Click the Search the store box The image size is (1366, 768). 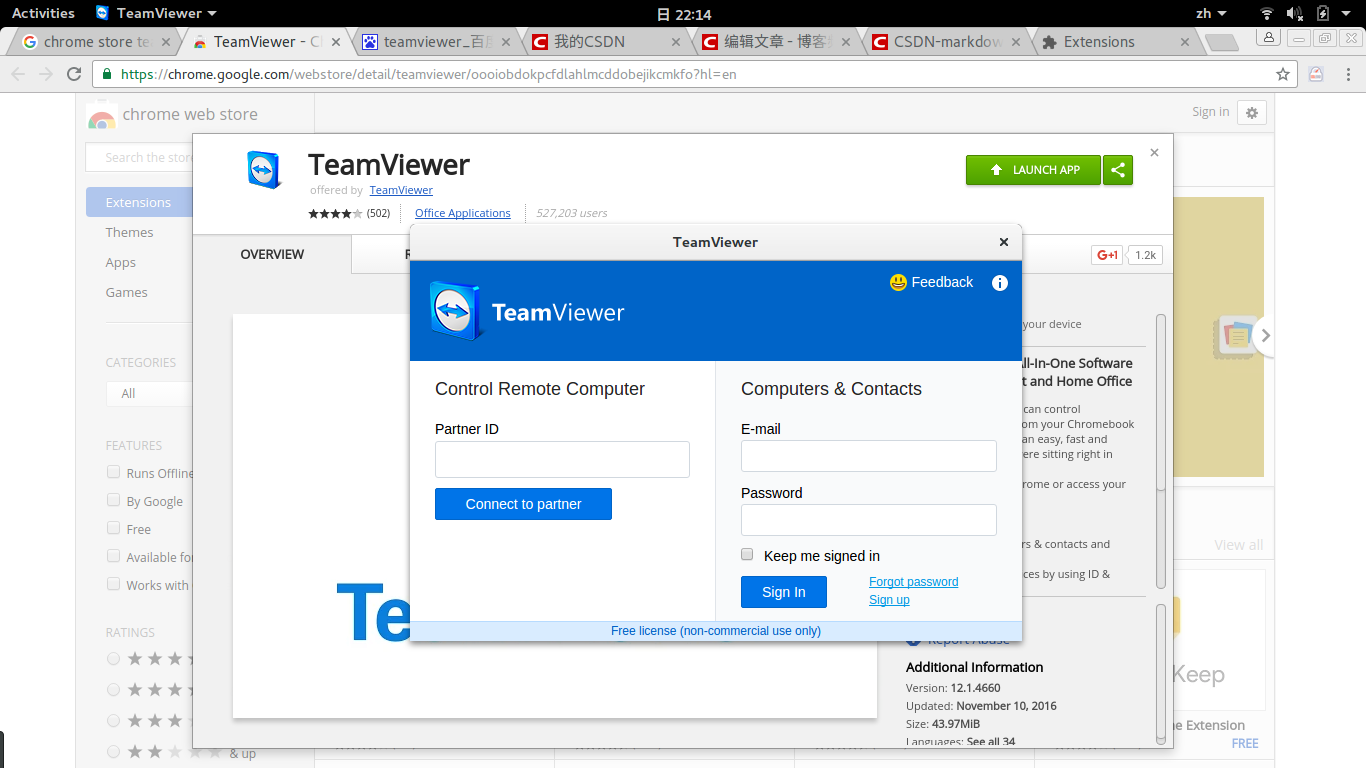pos(139,157)
